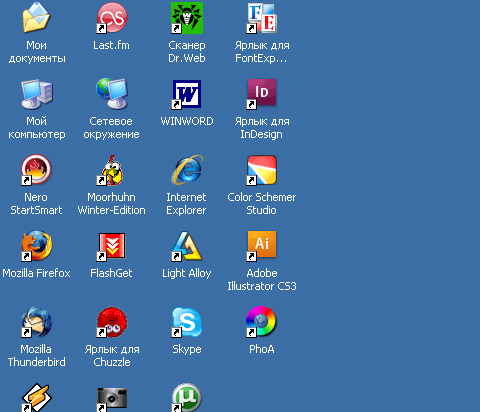
Task: Click the Mozilla Firefox shortcut
Action: pyautogui.click(x=36, y=246)
